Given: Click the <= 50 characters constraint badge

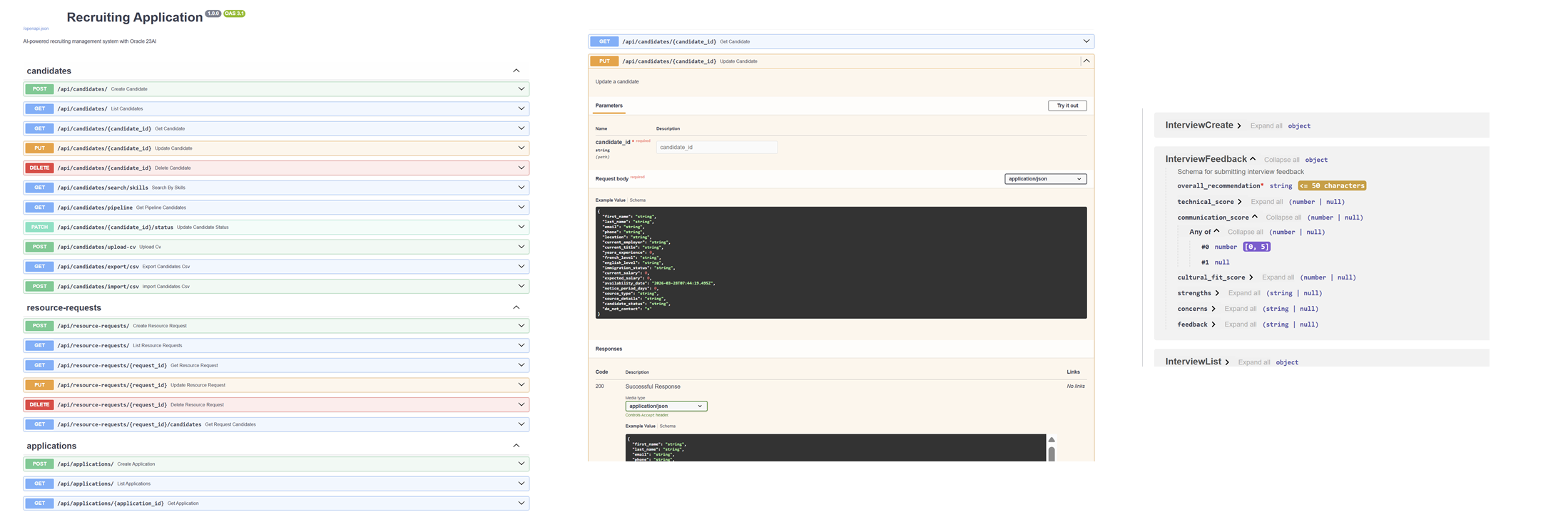Looking at the screenshot, I should (1332, 185).
